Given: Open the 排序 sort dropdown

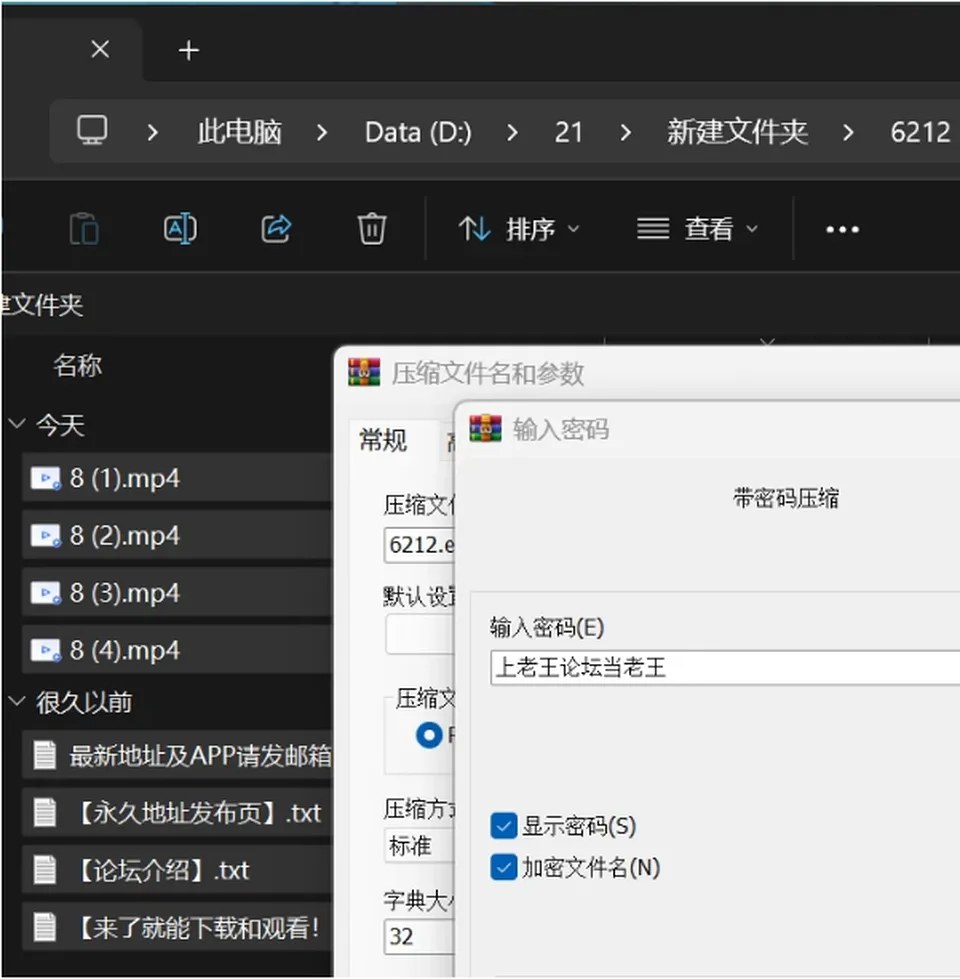Looking at the screenshot, I should (519, 229).
